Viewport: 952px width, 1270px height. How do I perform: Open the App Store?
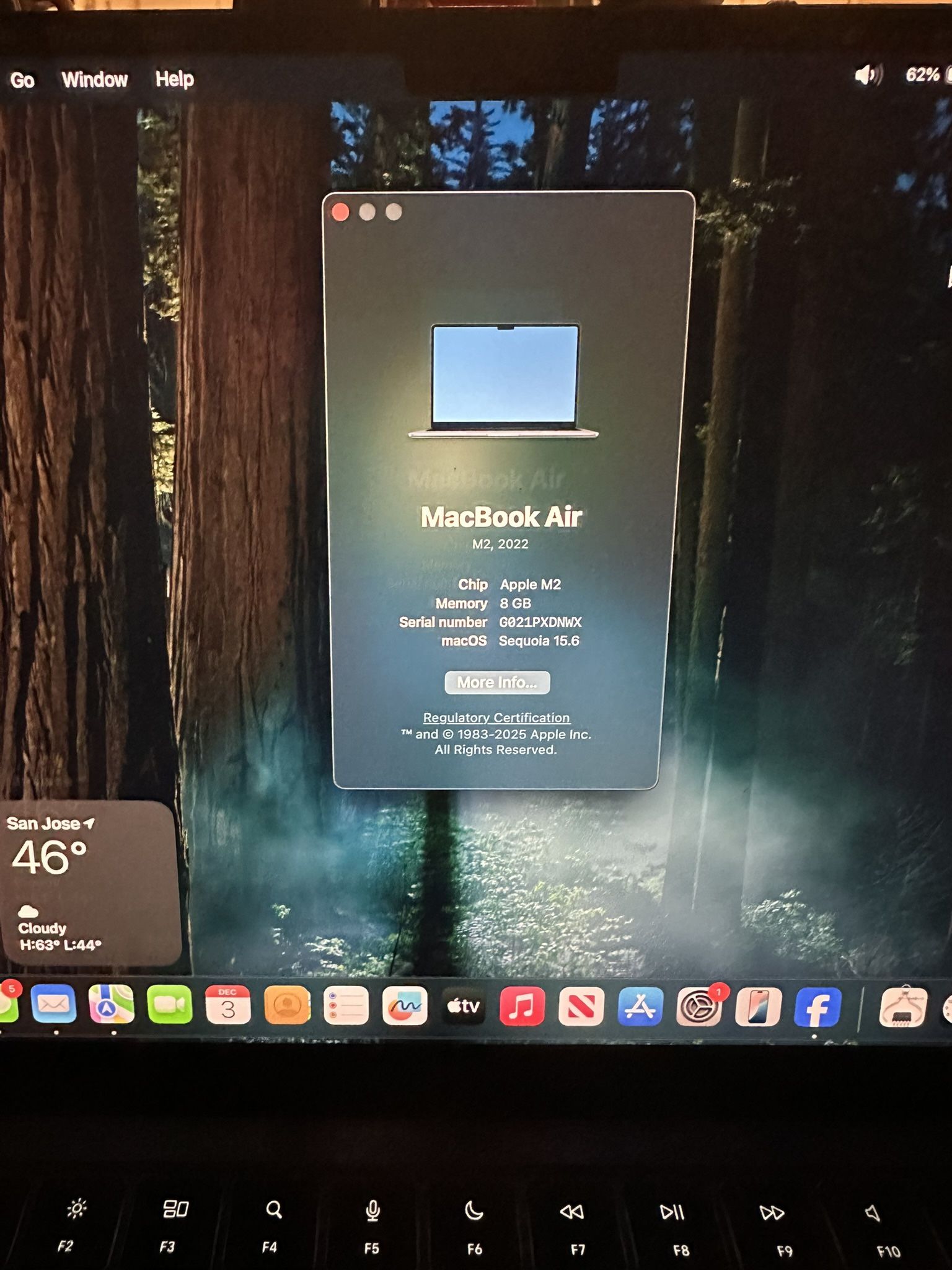(x=640, y=1006)
